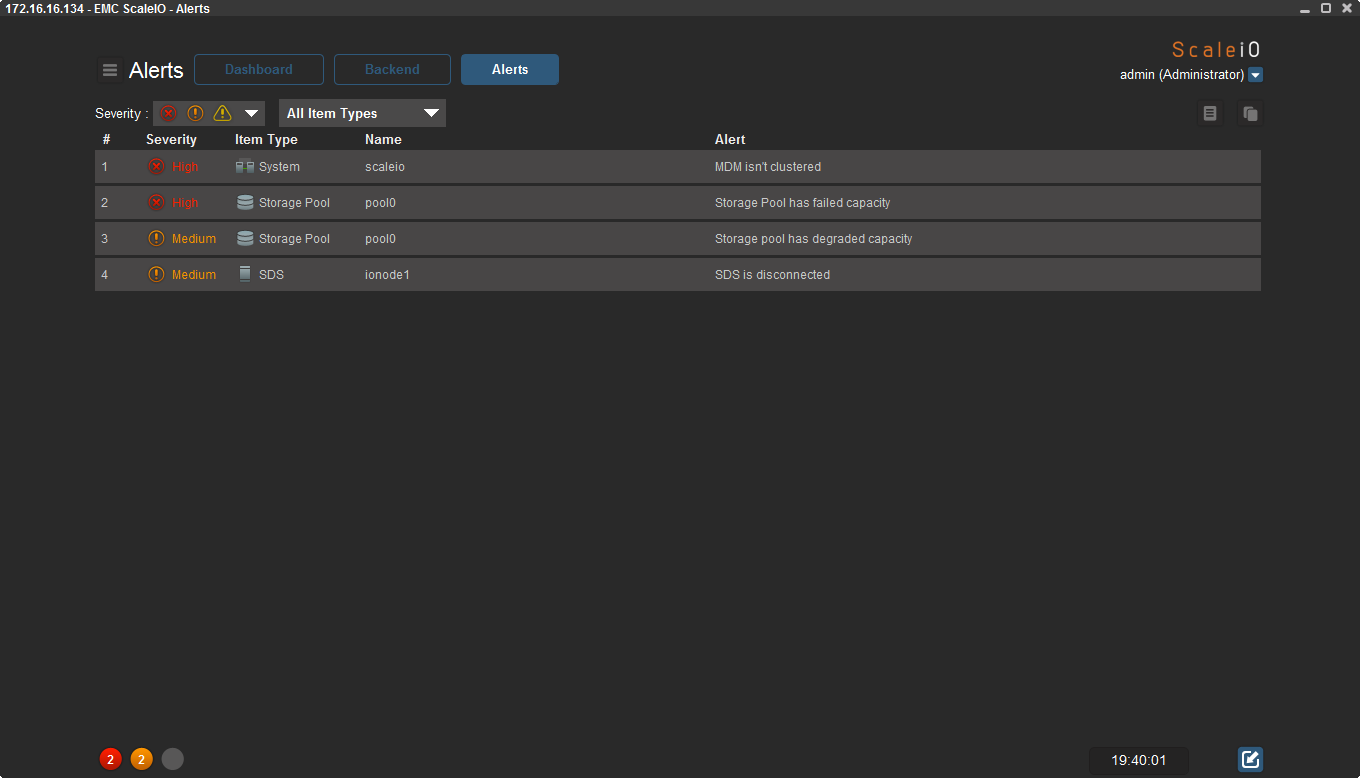Sort by the Severity column header
The image size is (1360, 778).
(171, 140)
